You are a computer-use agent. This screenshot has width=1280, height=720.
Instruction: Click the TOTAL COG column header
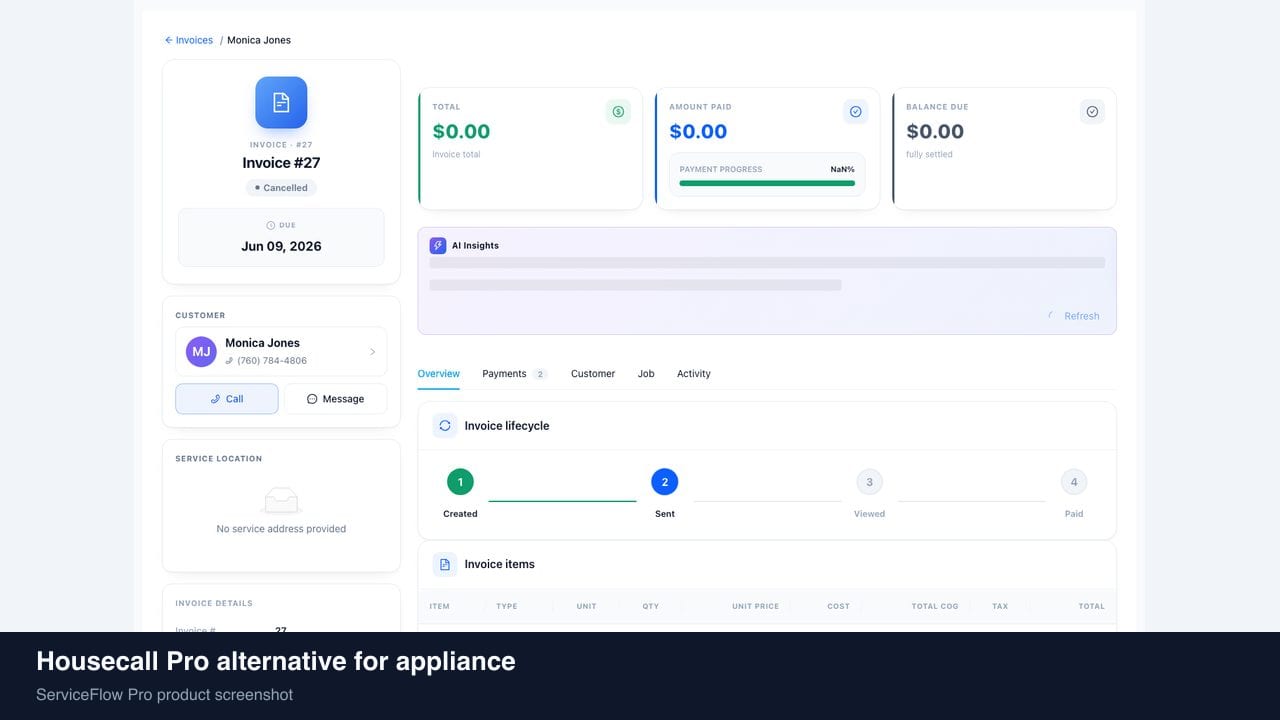point(935,606)
